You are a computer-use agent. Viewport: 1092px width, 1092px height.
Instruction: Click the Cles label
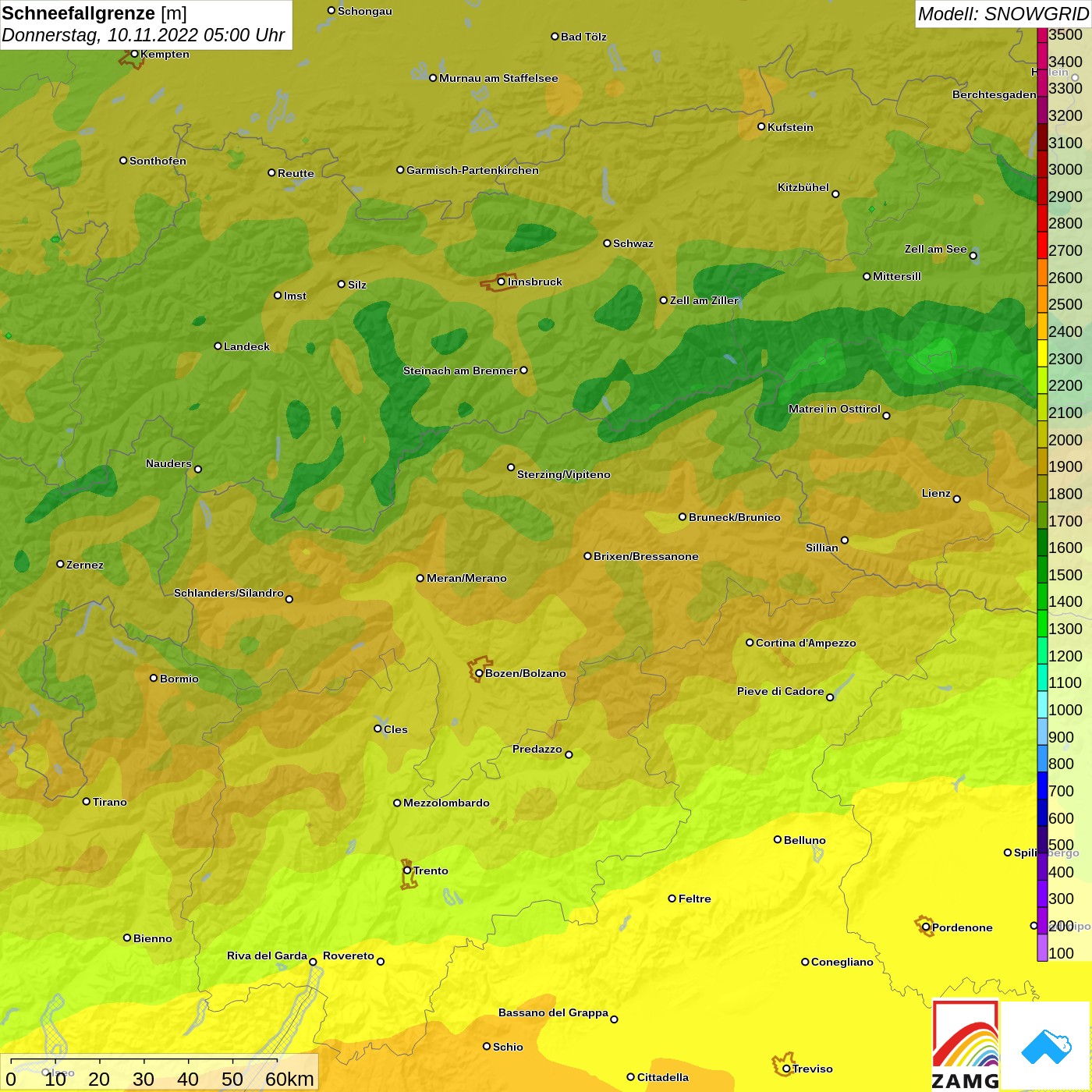coord(395,729)
